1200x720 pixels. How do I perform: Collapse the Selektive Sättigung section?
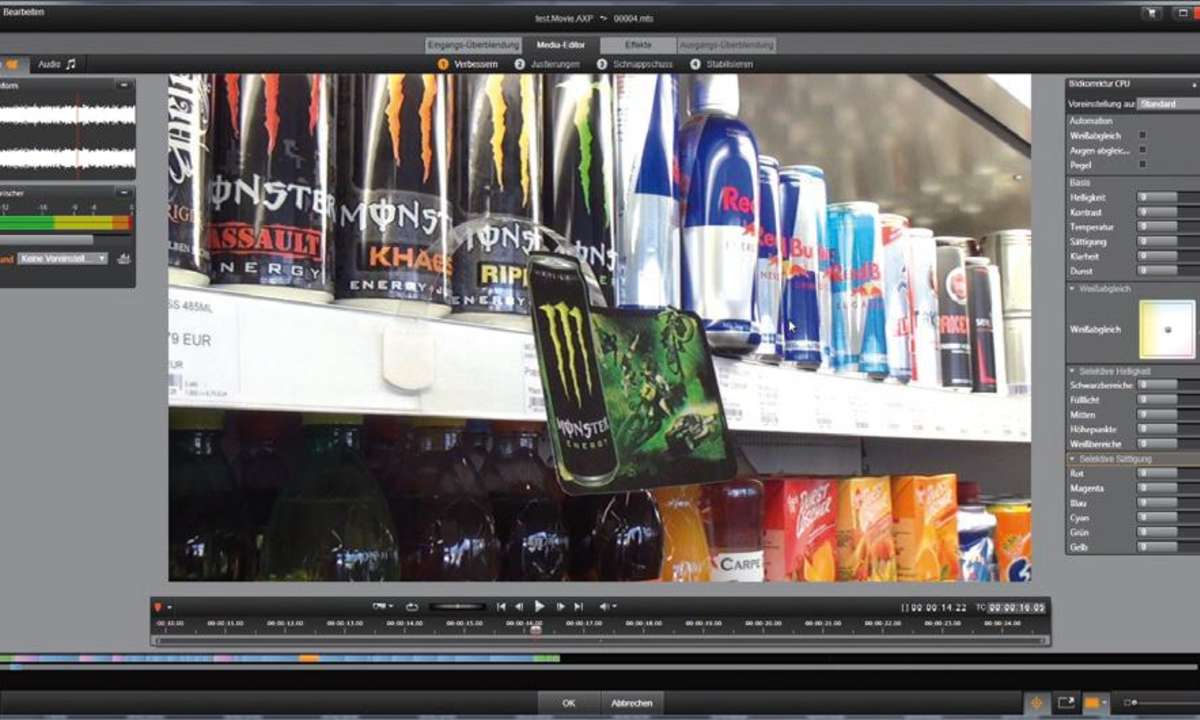(x=1072, y=459)
